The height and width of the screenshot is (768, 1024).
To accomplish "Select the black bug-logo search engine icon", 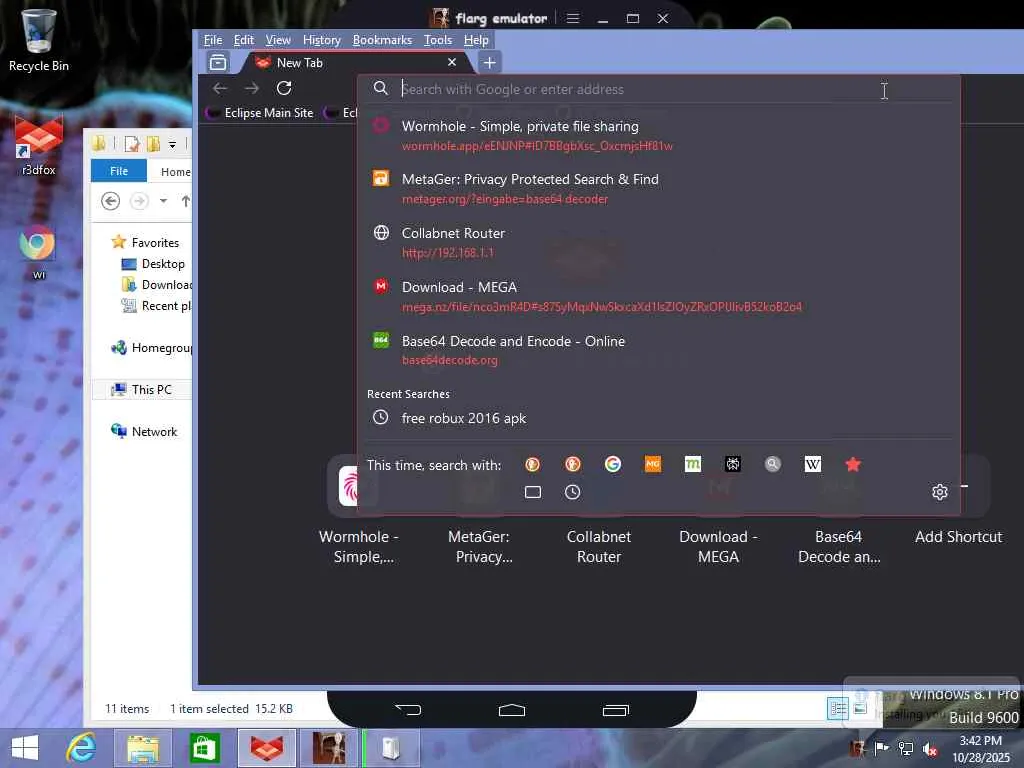I will 733,464.
